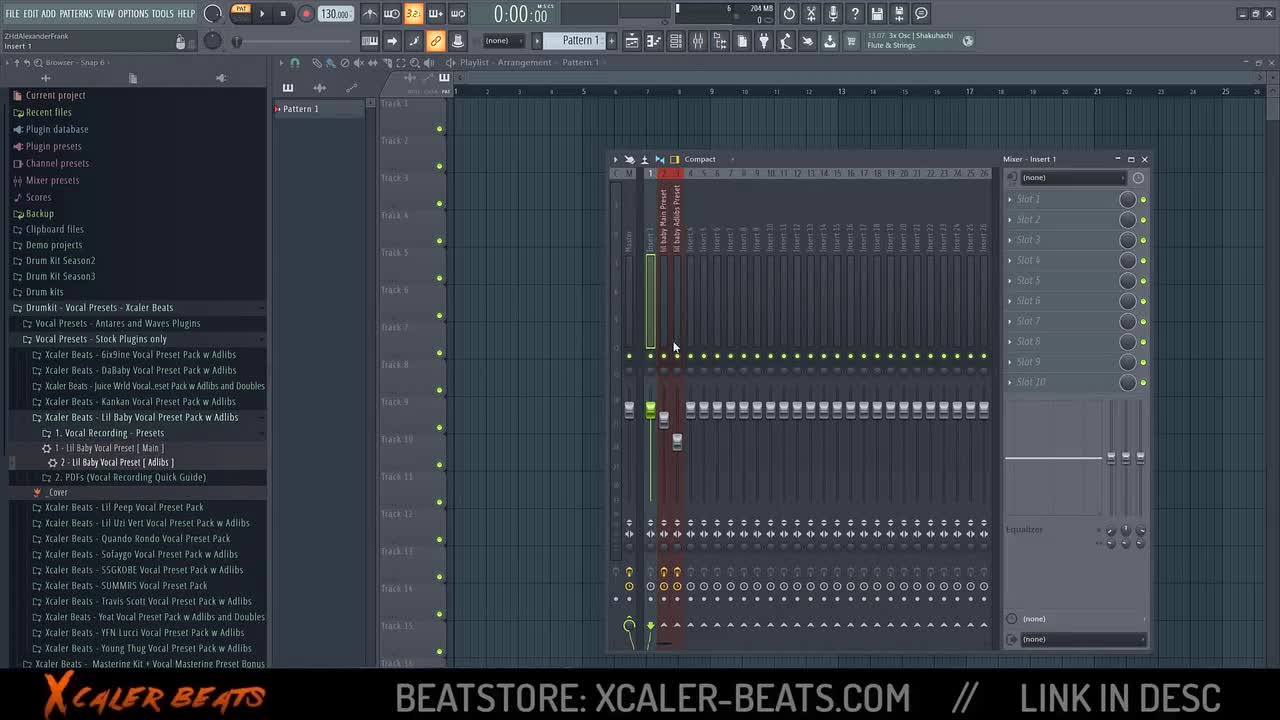Screen dimensions: 1280x720
Task: Arm the record button
Action: coord(306,14)
